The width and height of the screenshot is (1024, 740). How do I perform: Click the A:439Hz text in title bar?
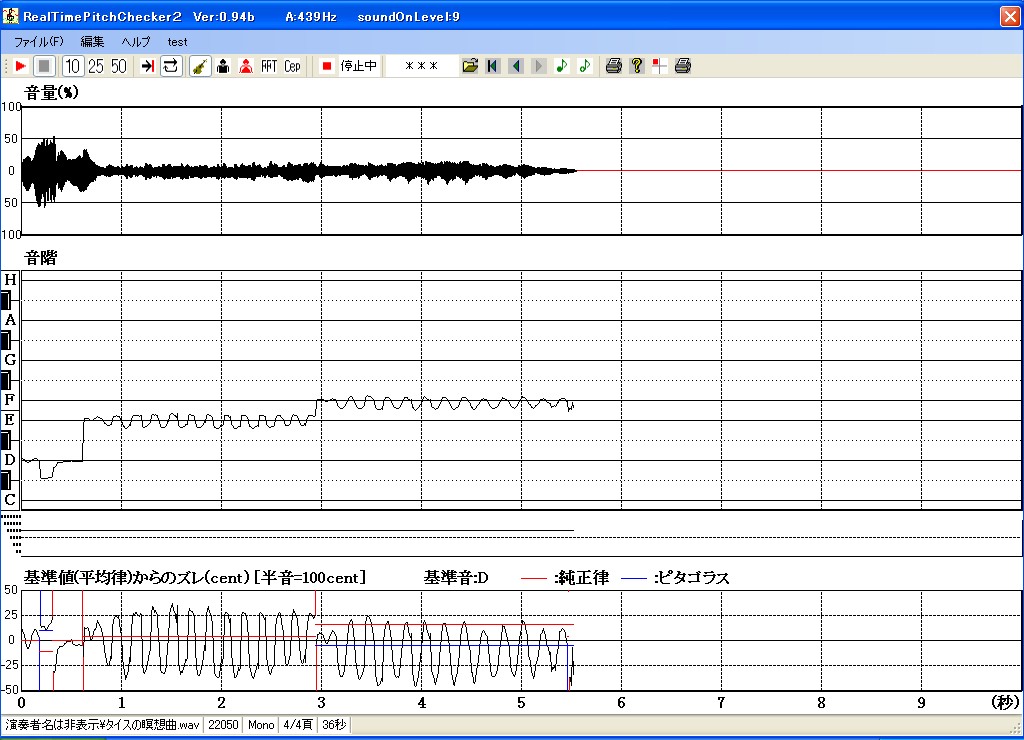(311, 17)
